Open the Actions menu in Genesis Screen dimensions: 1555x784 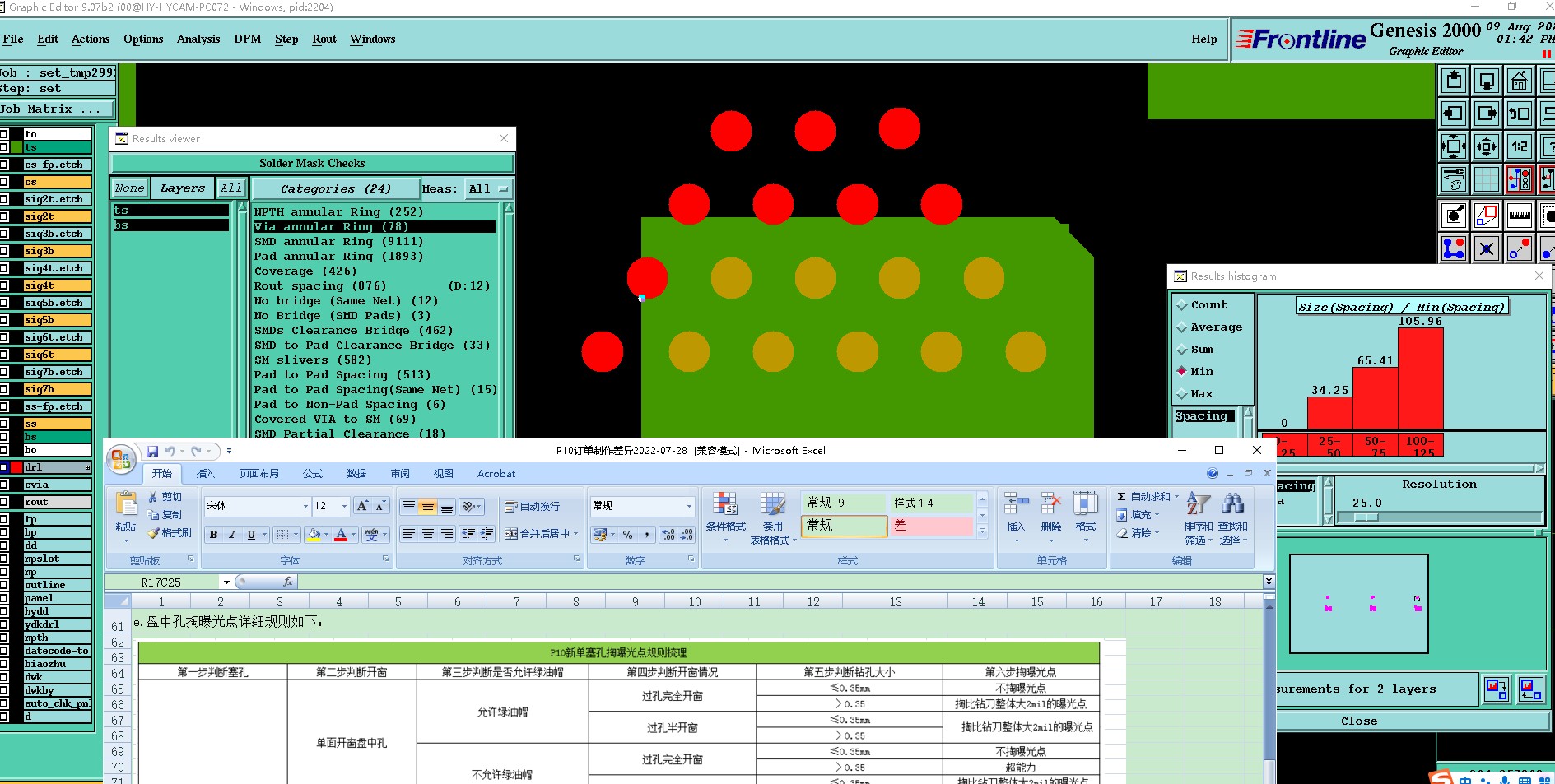coord(91,39)
